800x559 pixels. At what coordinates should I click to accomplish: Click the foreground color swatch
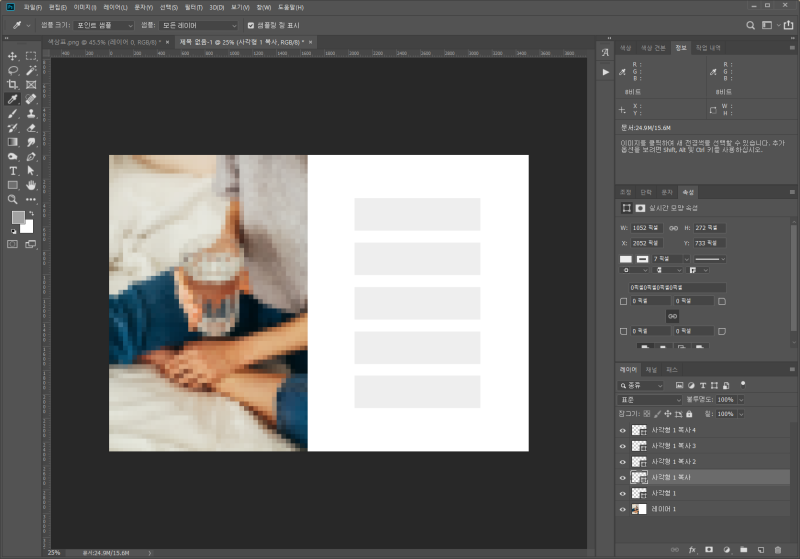tap(17, 217)
